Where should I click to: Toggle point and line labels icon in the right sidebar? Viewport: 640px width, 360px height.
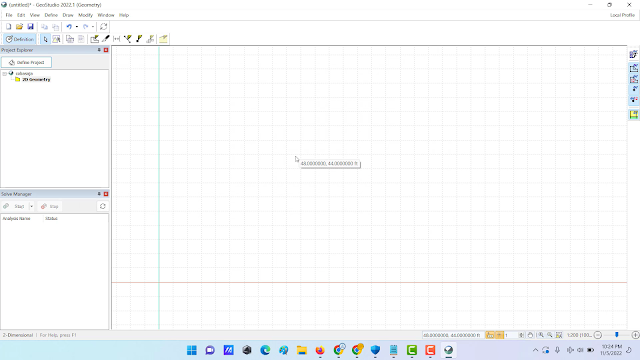(633, 100)
